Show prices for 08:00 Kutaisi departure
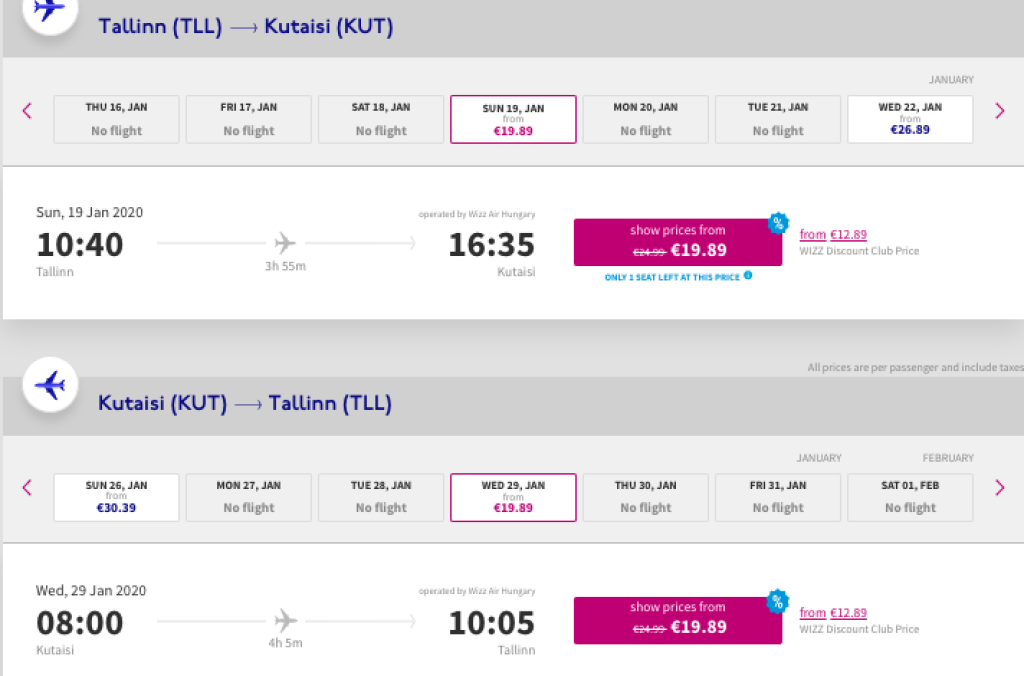Image resolution: width=1024 pixels, height=676 pixels. (677, 620)
